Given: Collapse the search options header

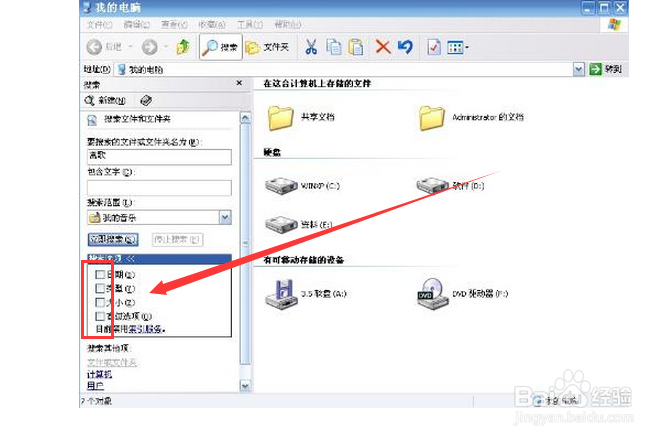Looking at the screenshot, I should [x=159, y=259].
